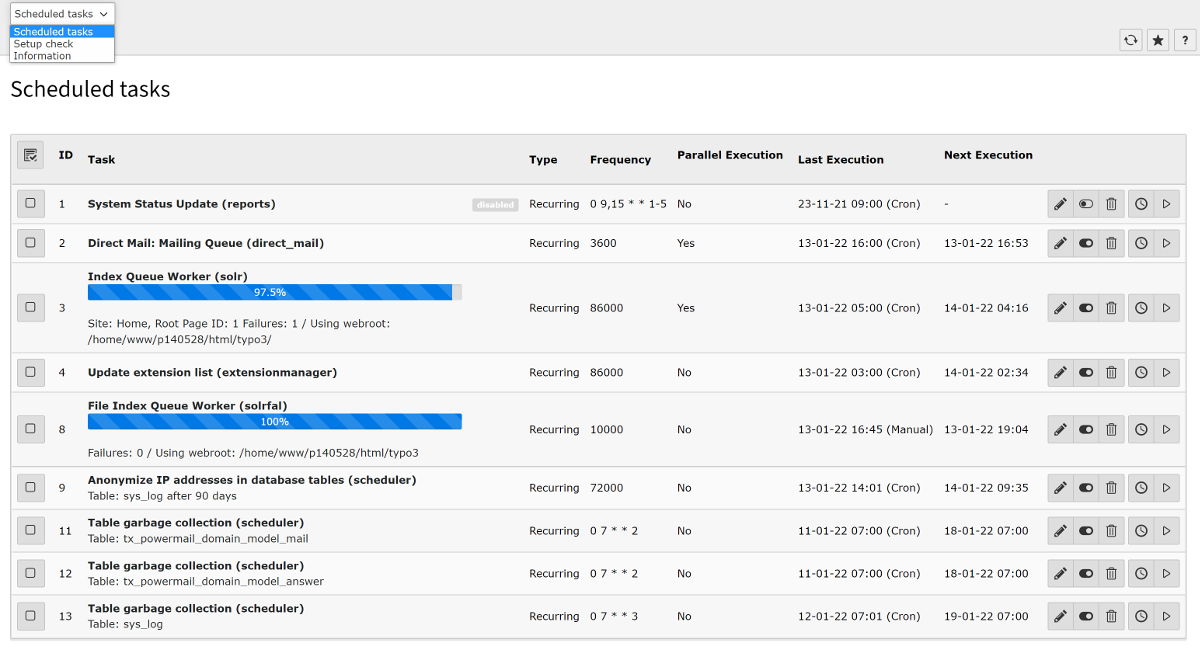Viewport: 1200px width, 648px height.
Task: Toggle select-all tasks in table header
Action: coord(30,155)
